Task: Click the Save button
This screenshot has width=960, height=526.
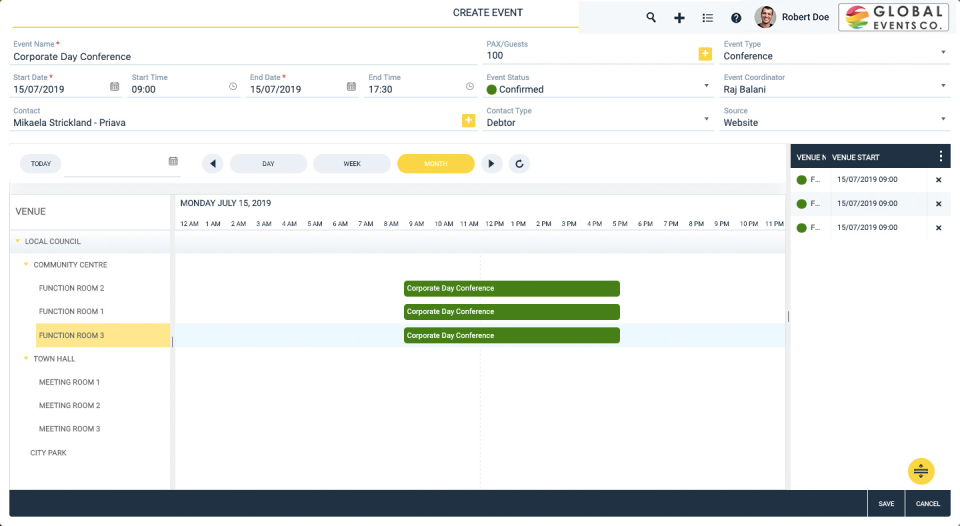Action: (886, 504)
